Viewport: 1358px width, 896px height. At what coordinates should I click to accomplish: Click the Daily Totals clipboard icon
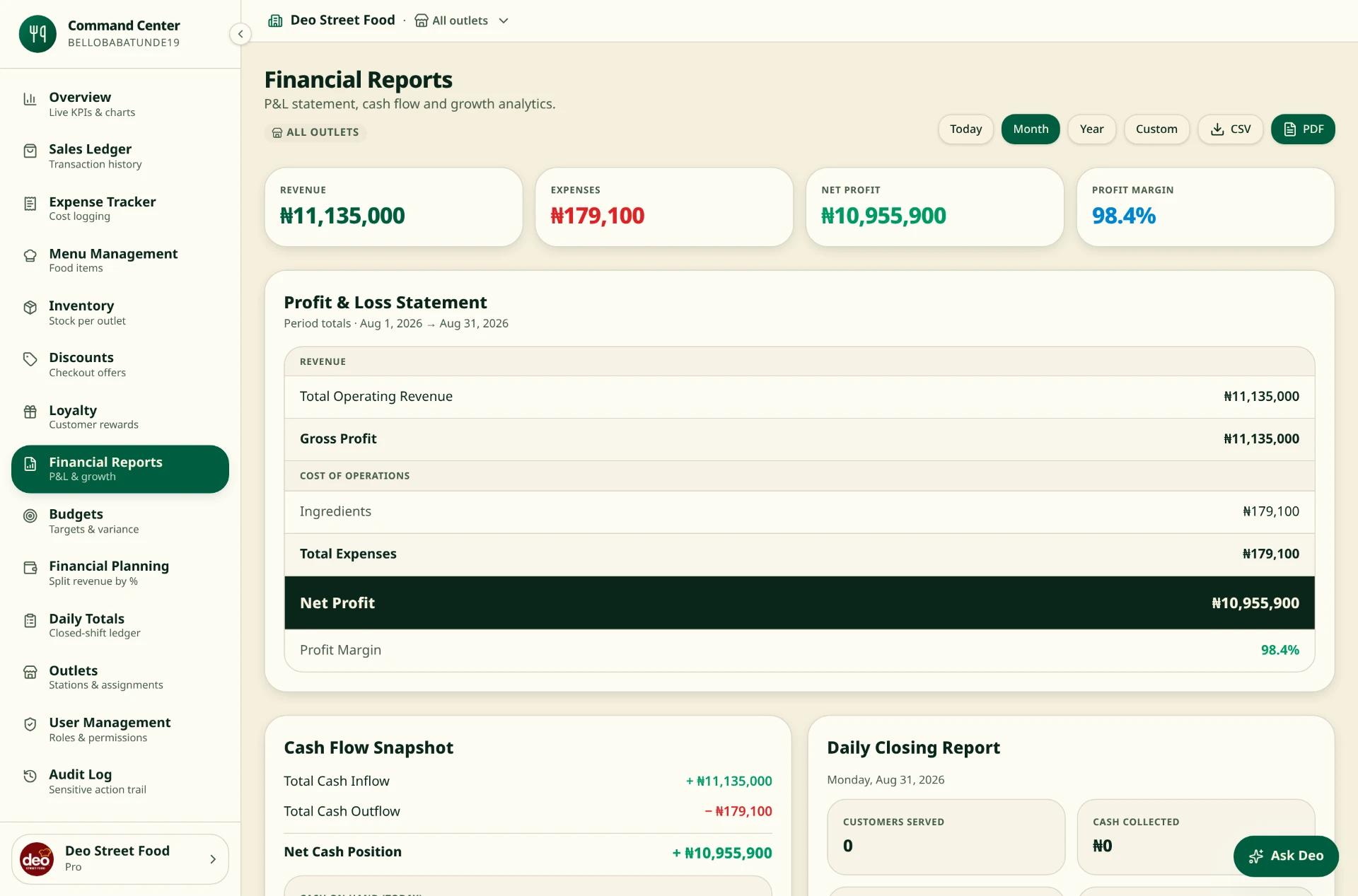(x=30, y=620)
